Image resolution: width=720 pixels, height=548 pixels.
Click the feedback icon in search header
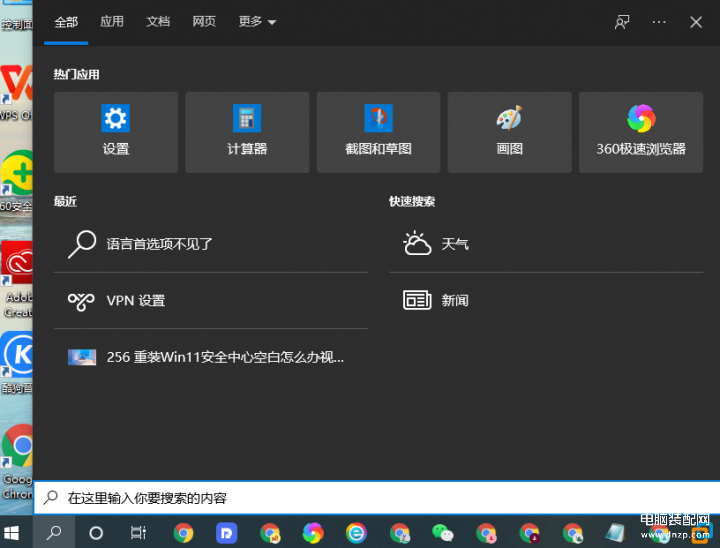622,22
